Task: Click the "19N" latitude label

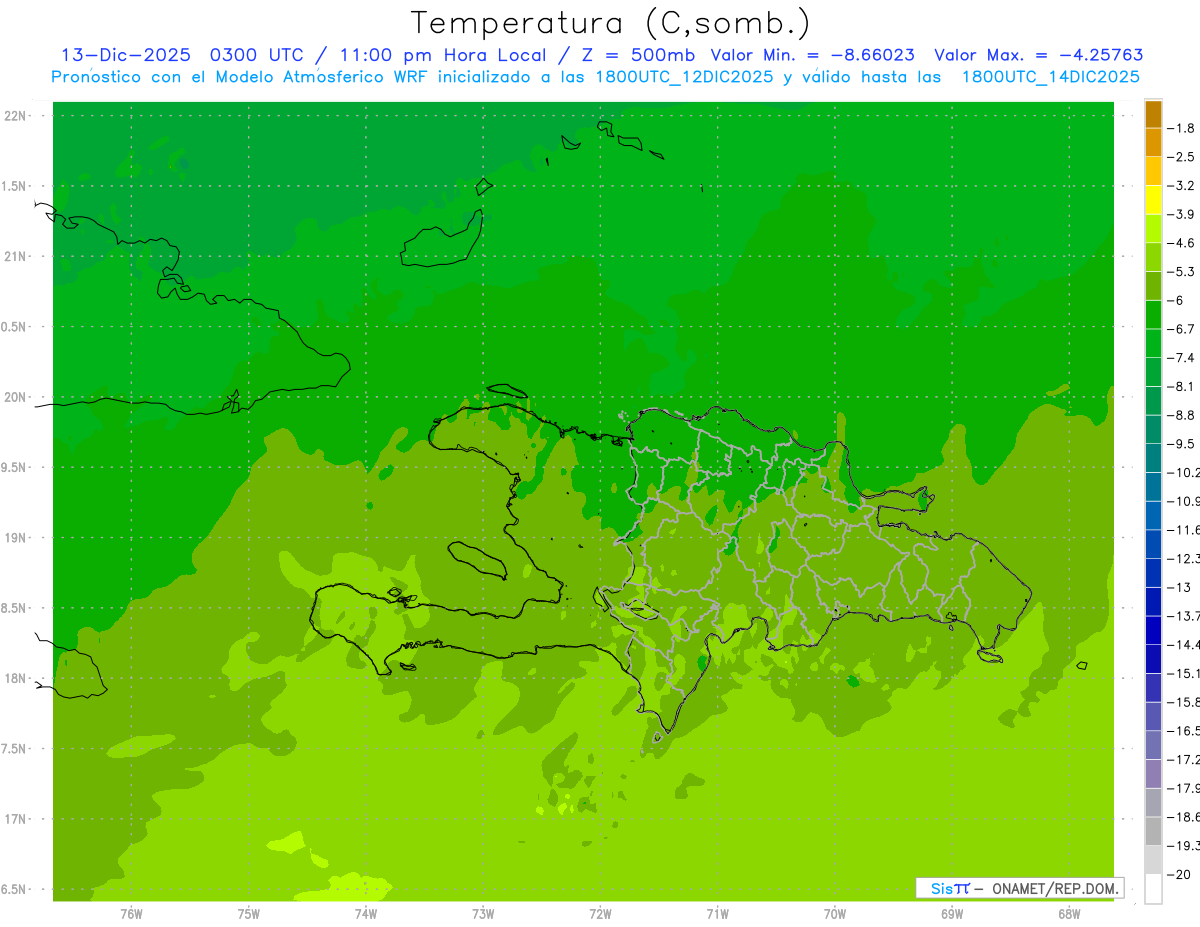Action: tap(17, 538)
